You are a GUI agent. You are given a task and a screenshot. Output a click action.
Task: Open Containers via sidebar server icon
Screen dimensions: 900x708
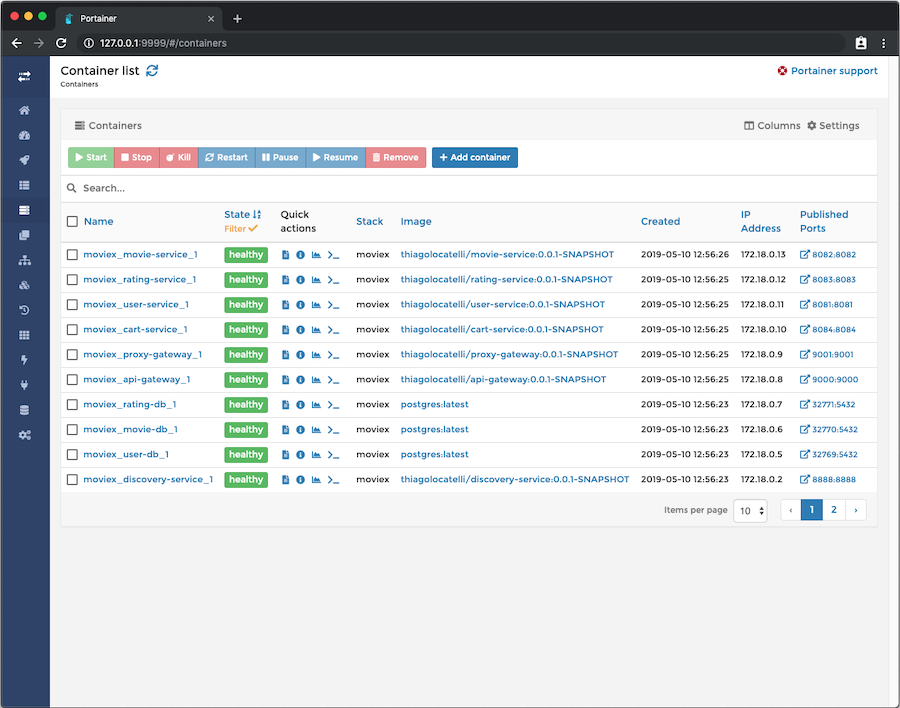pos(24,210)
